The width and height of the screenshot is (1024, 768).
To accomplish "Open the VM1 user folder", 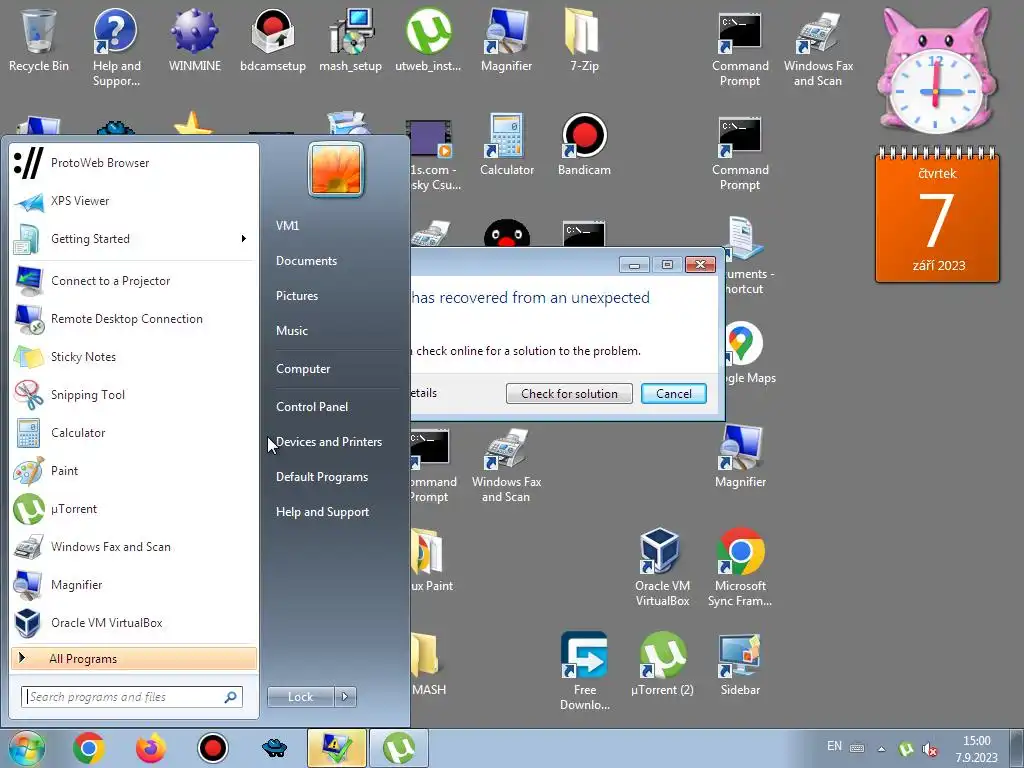I will coord(287,226).
